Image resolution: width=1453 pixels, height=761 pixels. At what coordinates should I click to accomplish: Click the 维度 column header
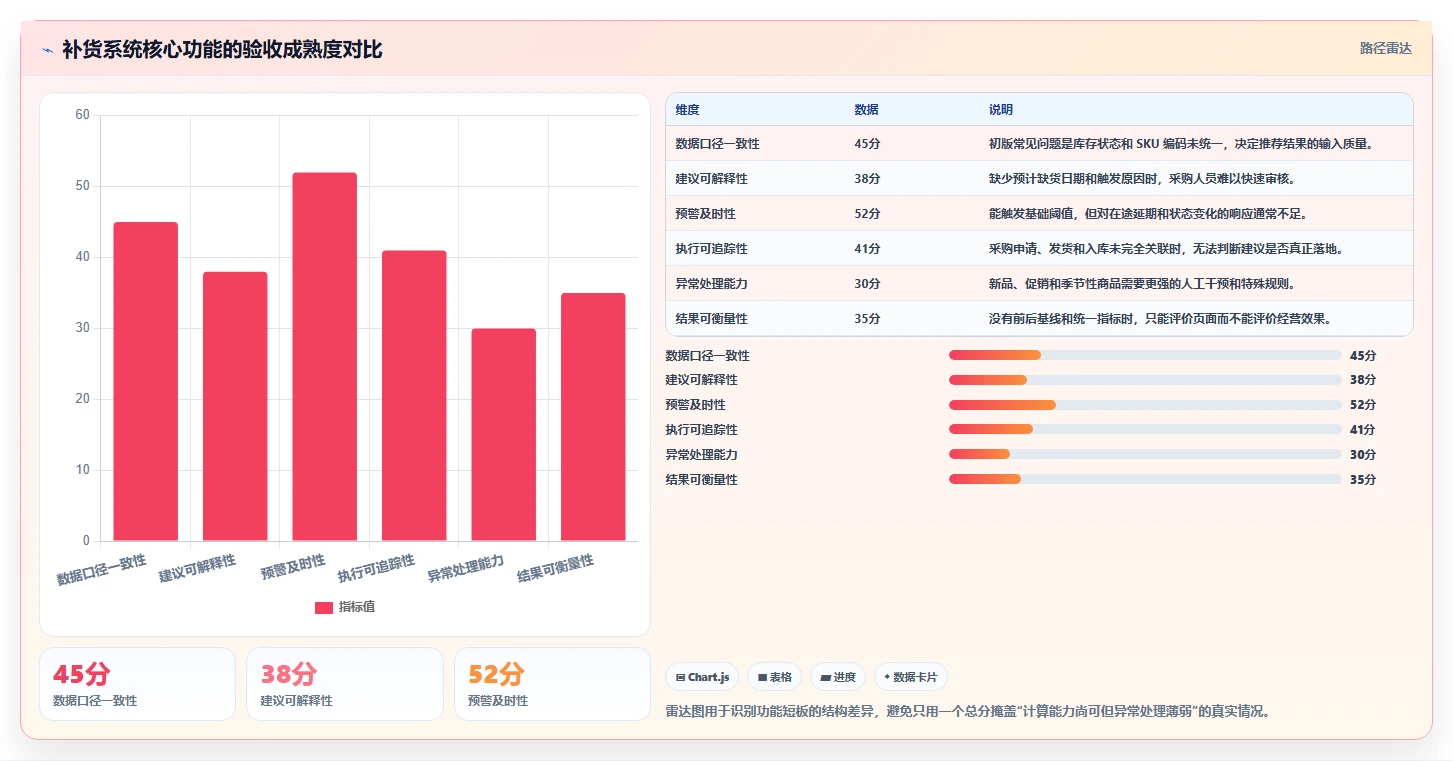(x=687, y=109)
